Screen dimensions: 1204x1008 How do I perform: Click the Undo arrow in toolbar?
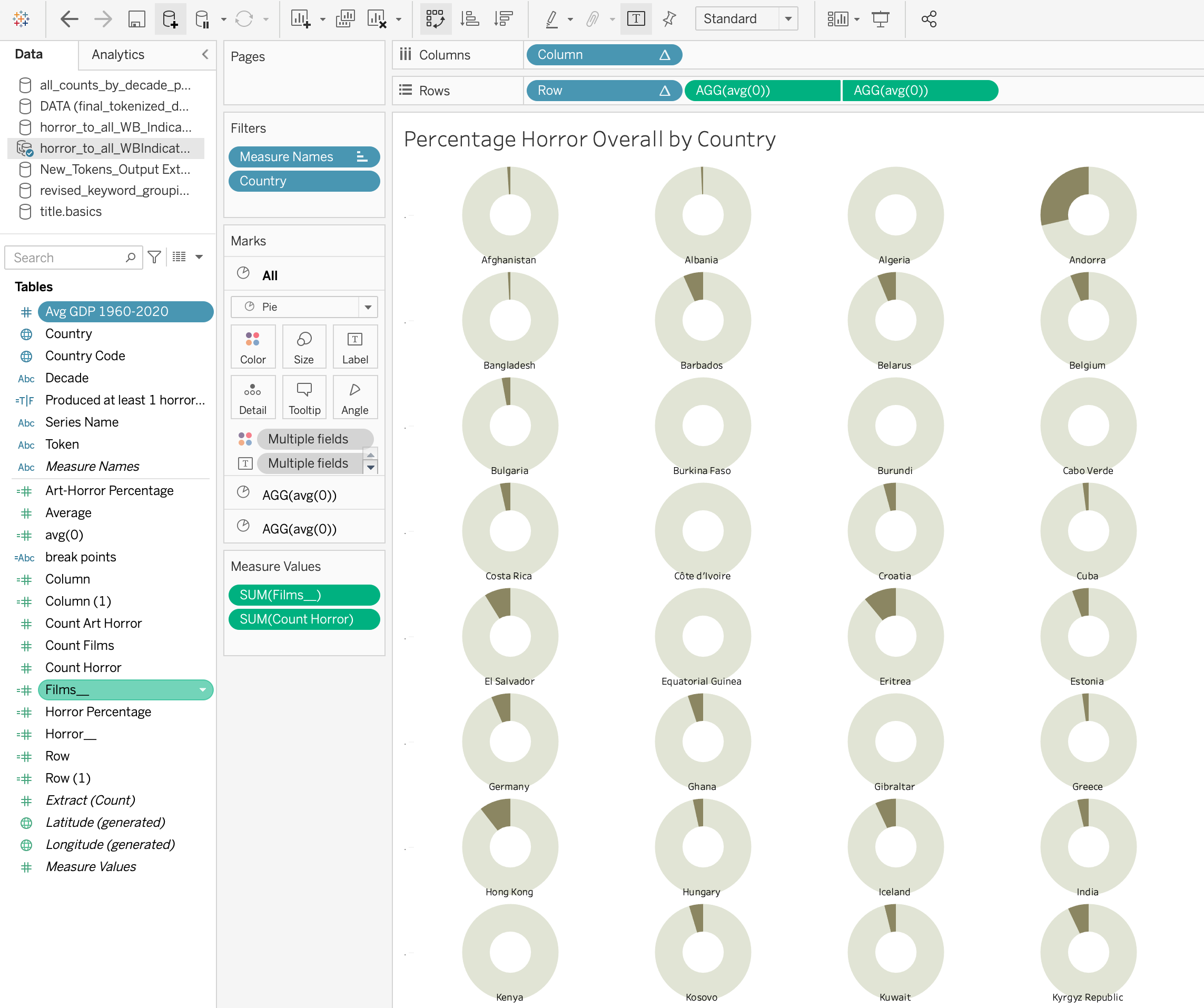click(x=69, y=19)
